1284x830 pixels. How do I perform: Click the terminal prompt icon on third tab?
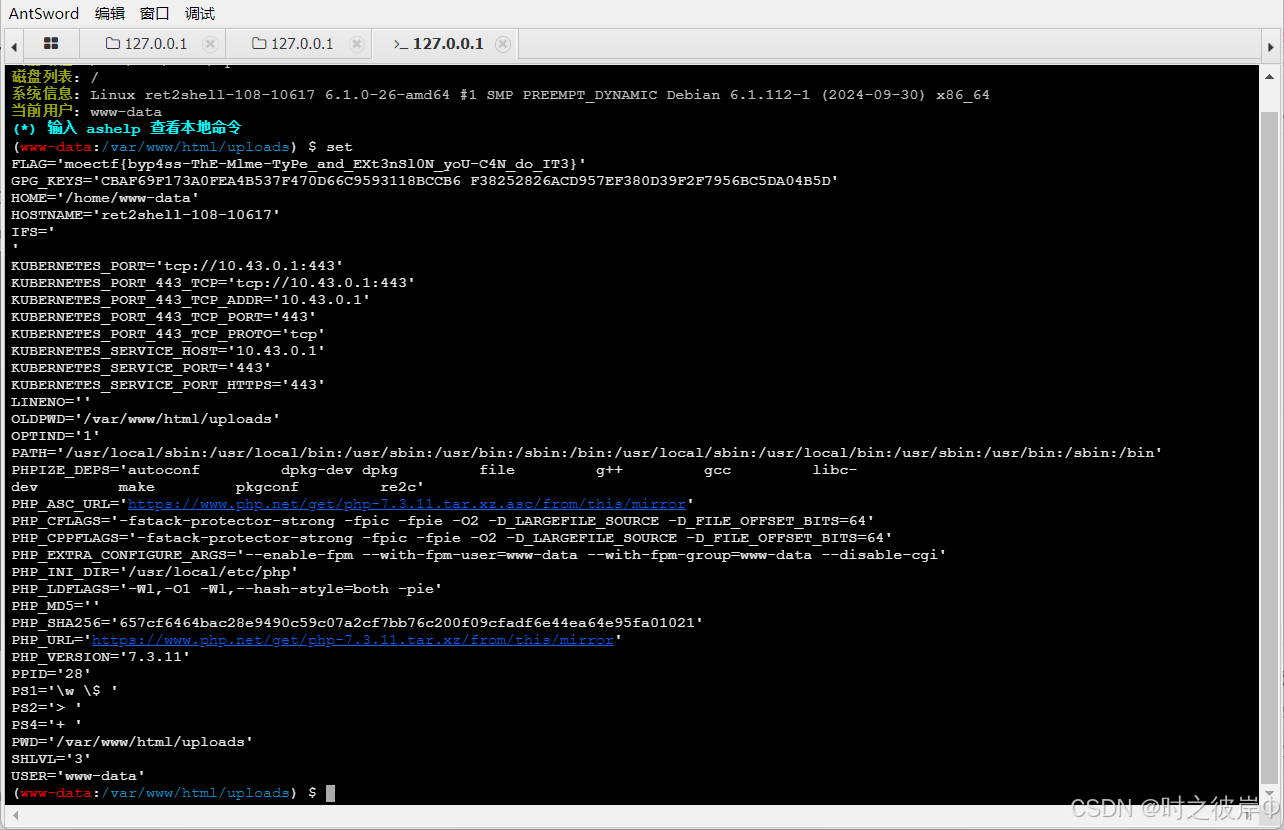400,44
